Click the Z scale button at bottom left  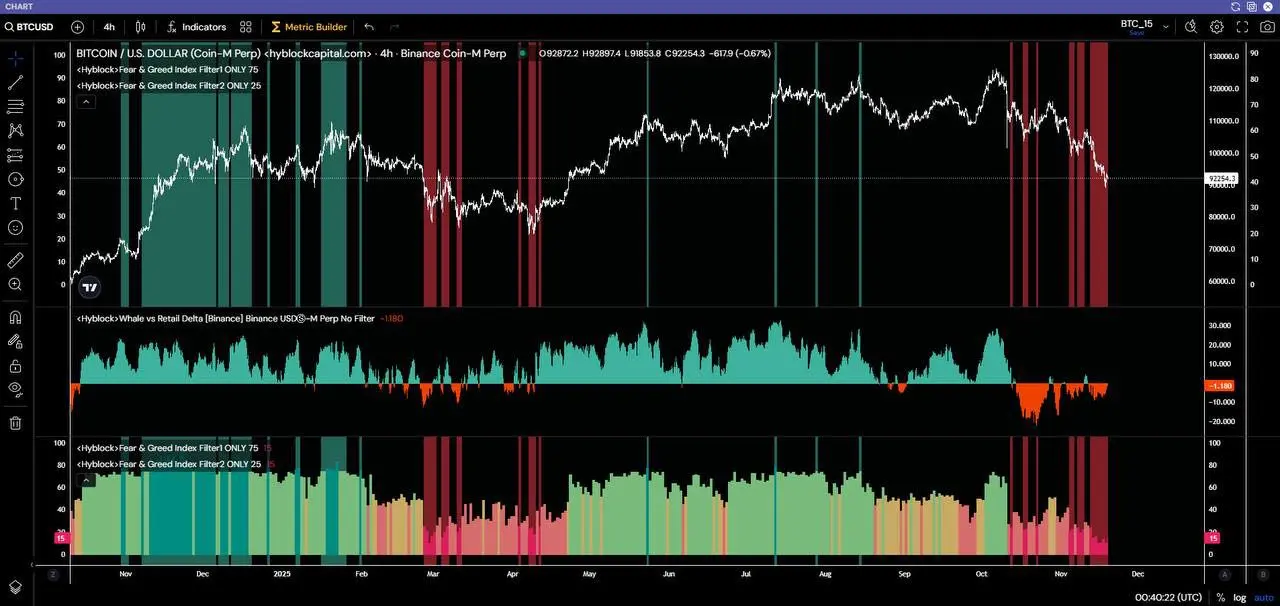(52, 574)
